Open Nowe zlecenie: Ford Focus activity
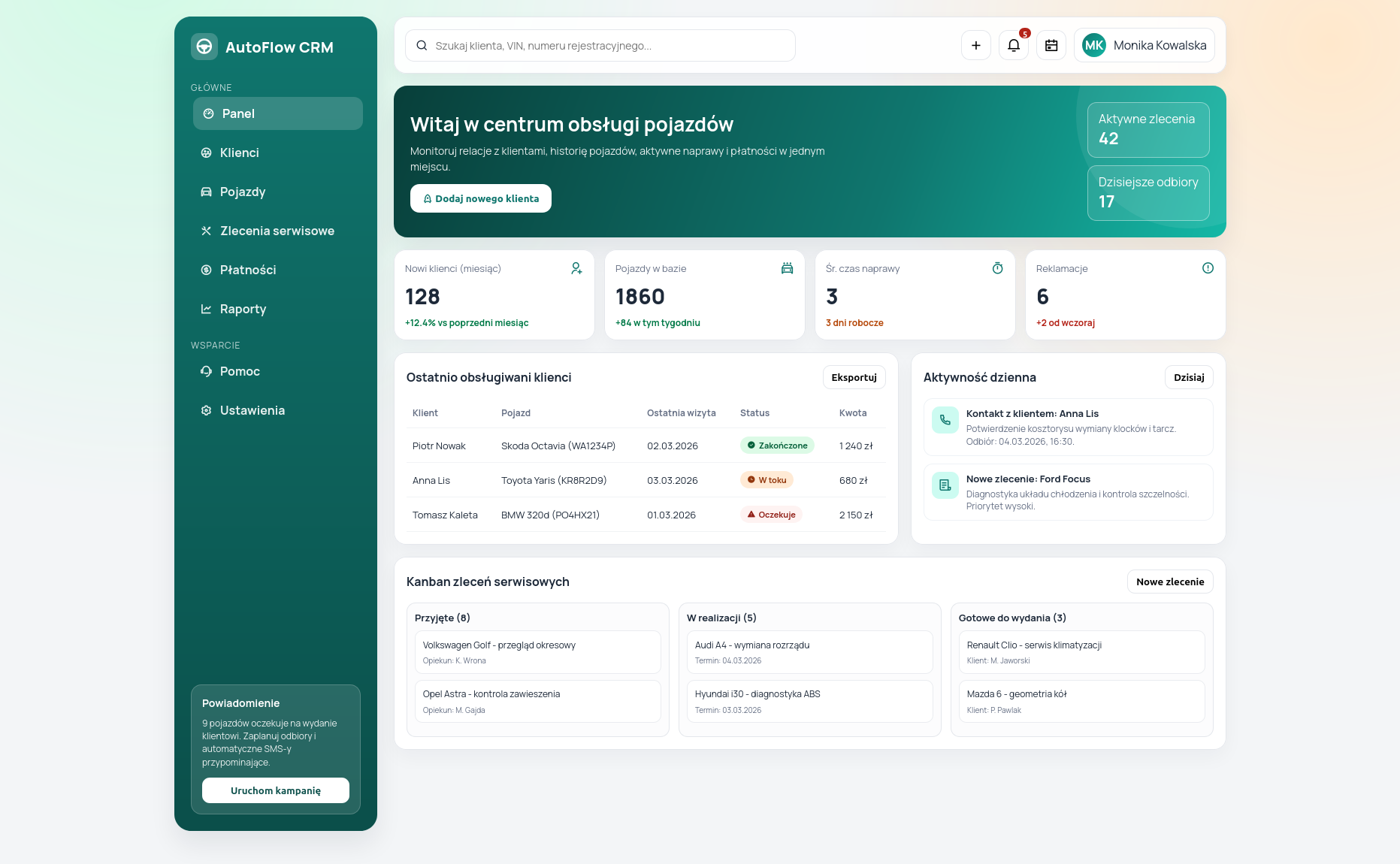This screenshot has width=1400, height=864. coord(1069,492)
